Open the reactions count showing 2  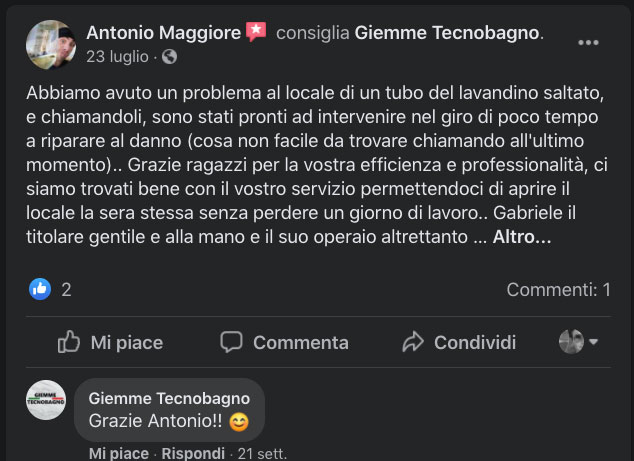pos(66,290)
